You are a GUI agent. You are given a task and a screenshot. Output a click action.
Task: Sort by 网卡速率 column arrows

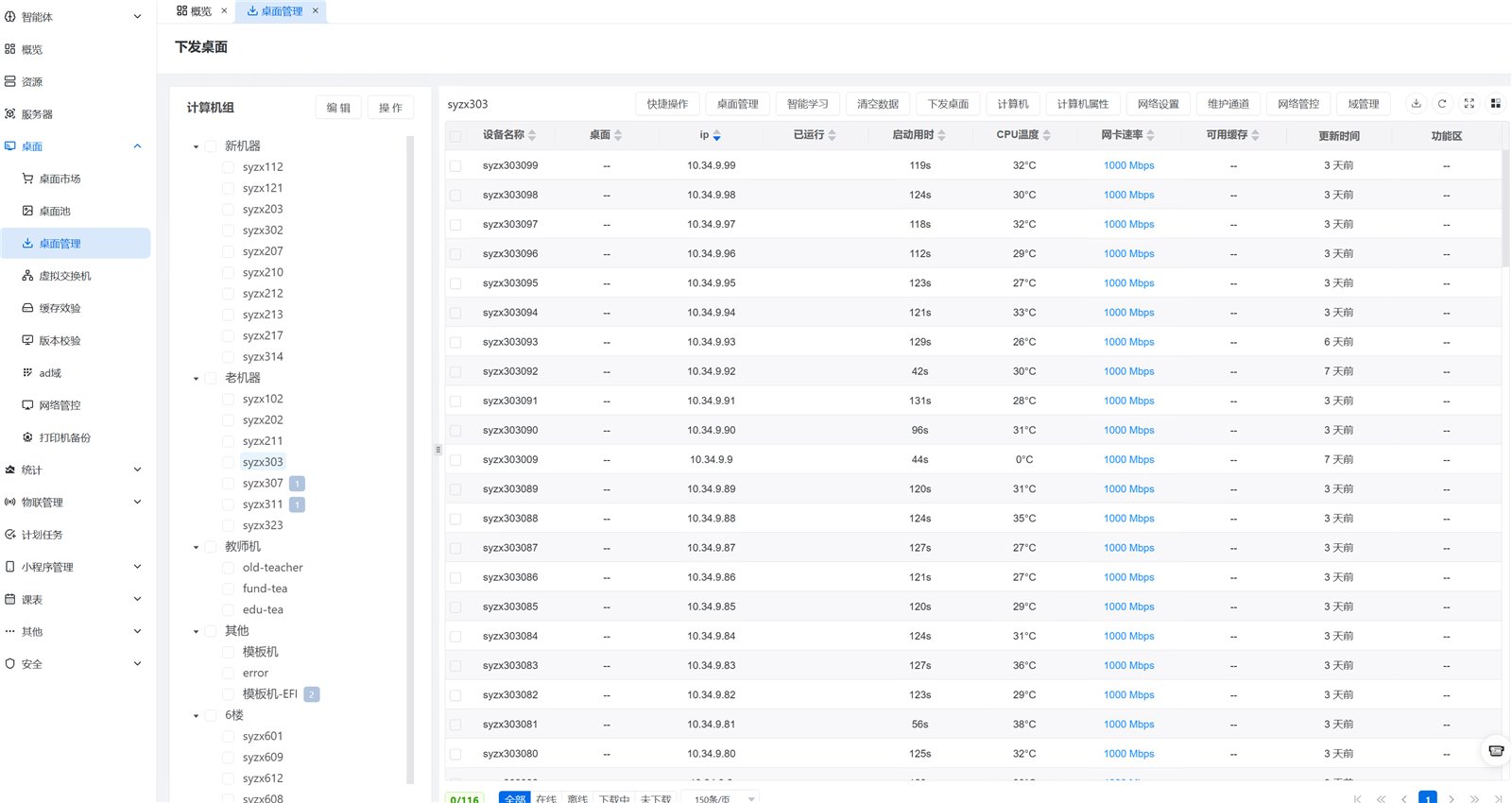tap(1150, 135)
